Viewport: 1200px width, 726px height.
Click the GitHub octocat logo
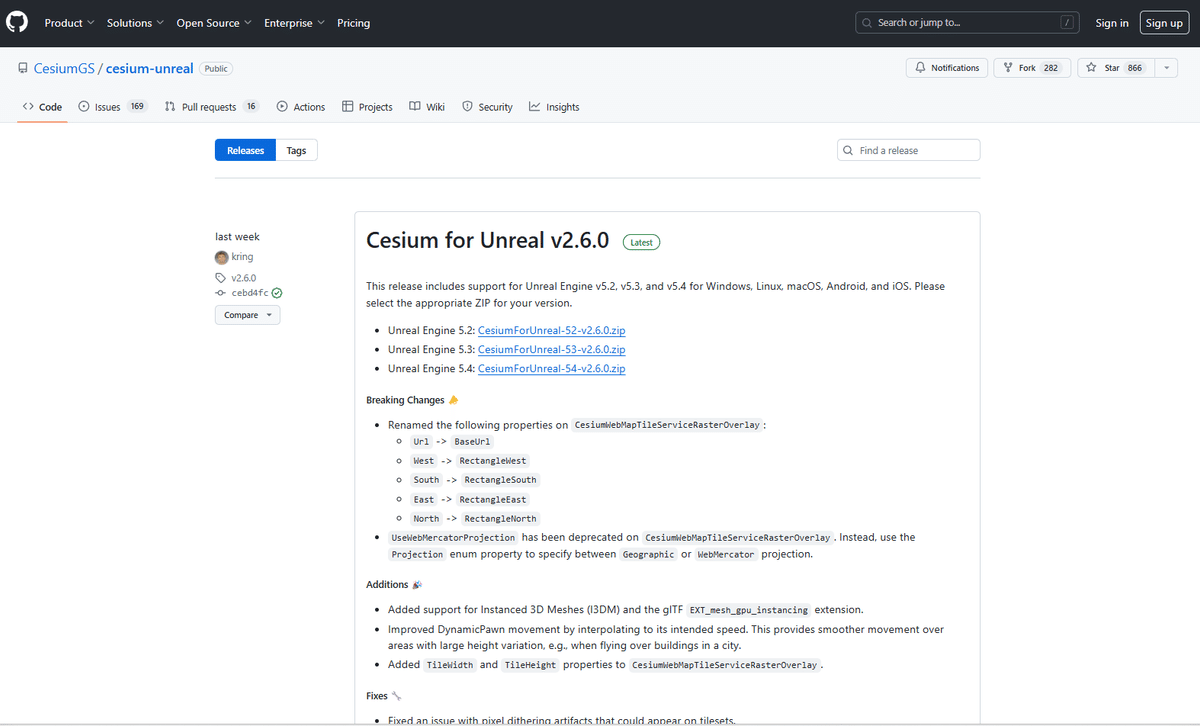[x=16, y=22]
